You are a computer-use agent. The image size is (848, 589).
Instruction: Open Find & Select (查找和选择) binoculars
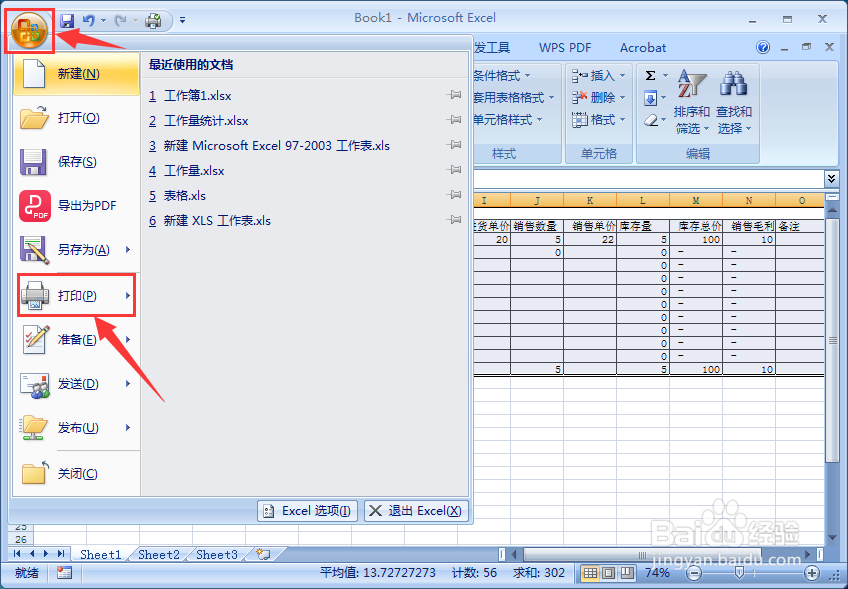[734, 102]
